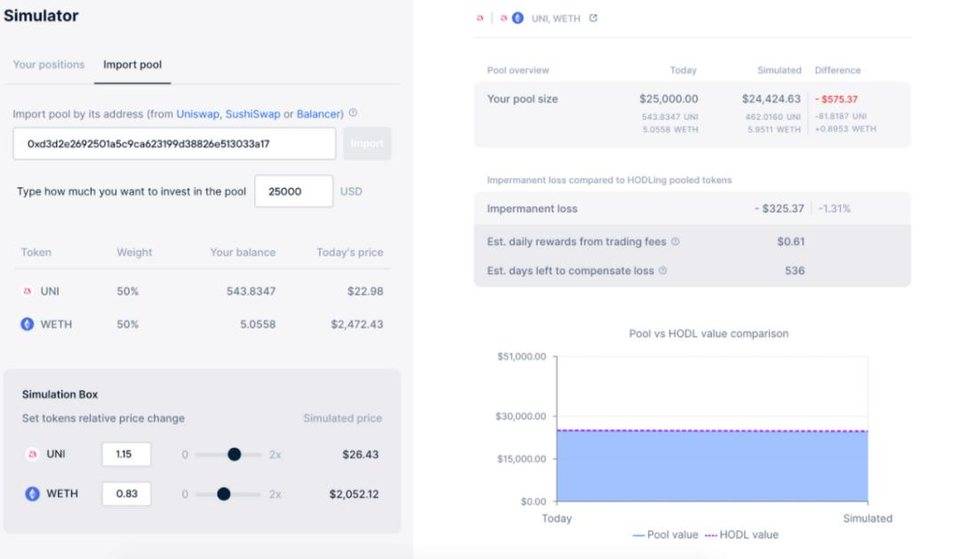Click the investment amount field showing 25000

294,191
